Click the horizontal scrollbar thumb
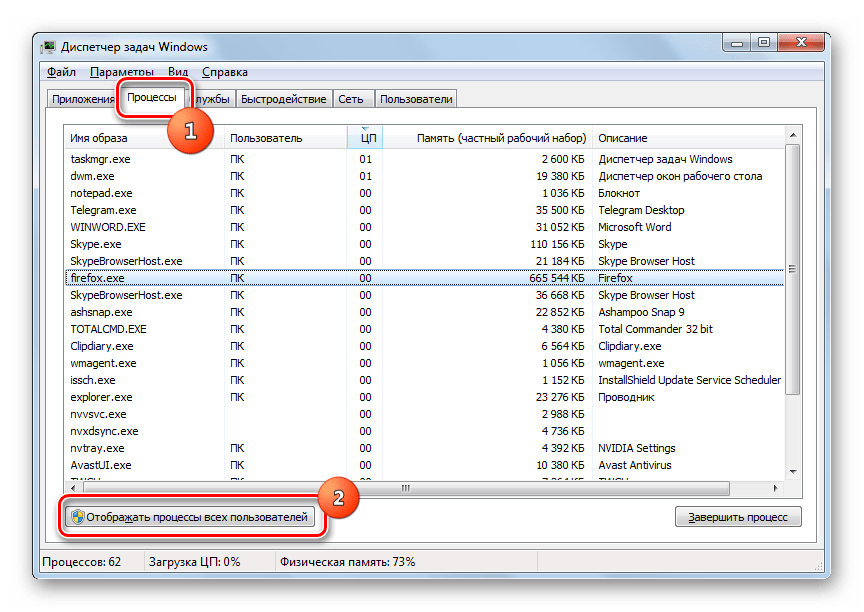864x612 pixels. [406, 488]
